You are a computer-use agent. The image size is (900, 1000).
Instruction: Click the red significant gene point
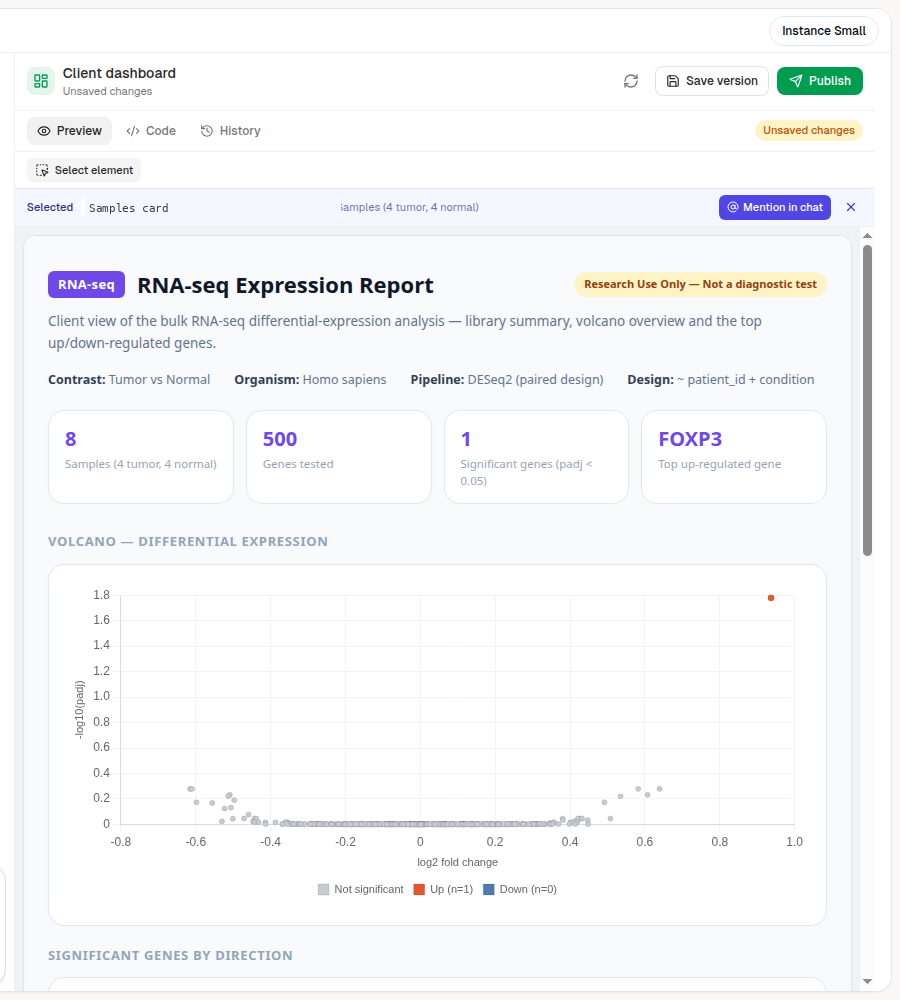coord(771,598)
